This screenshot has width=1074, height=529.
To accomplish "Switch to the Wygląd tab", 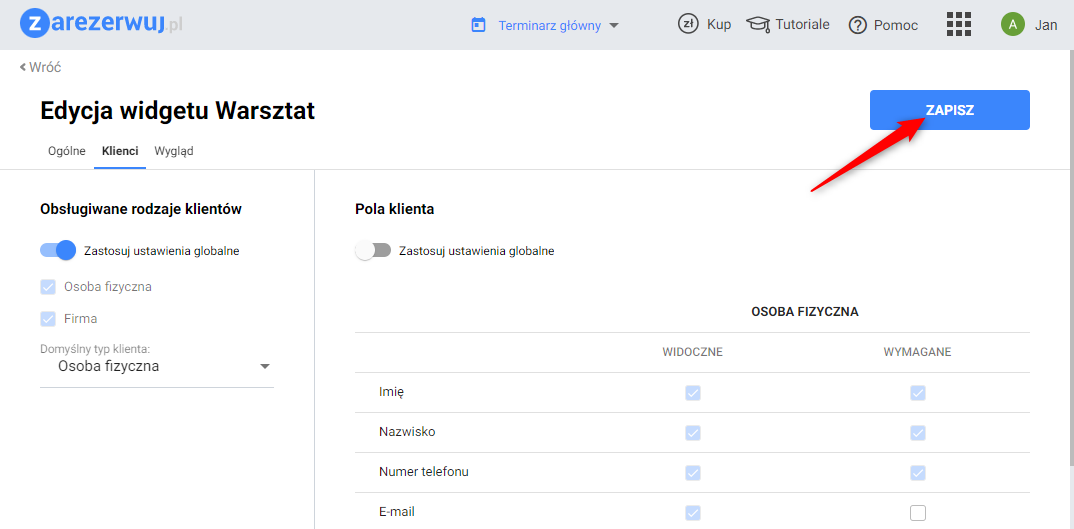I will pyautogui.click(x=174, y=151).
